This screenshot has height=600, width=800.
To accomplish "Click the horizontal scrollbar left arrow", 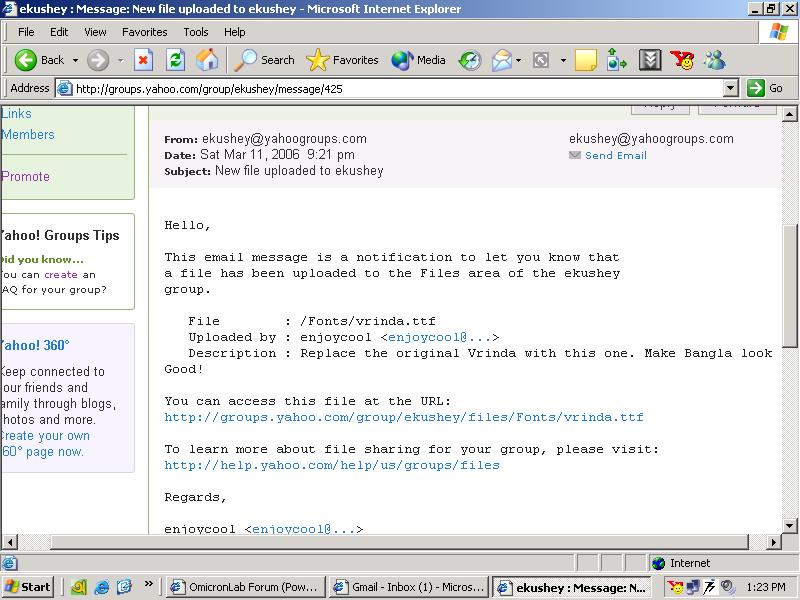I will coord(10,542).
